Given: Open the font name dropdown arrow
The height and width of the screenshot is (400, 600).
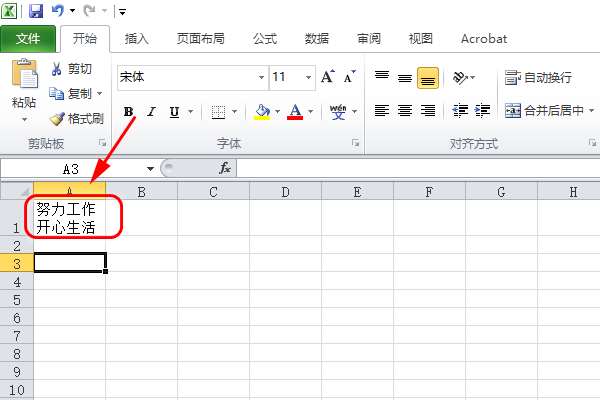Looking at the screenshot, I should point(261,77).
